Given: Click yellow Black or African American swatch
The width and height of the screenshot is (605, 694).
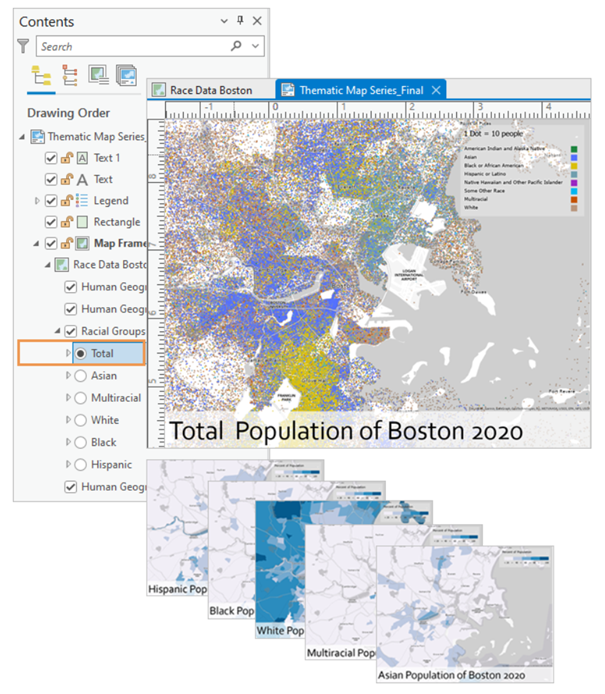Looking at the screenshot, I should (574, 166).
